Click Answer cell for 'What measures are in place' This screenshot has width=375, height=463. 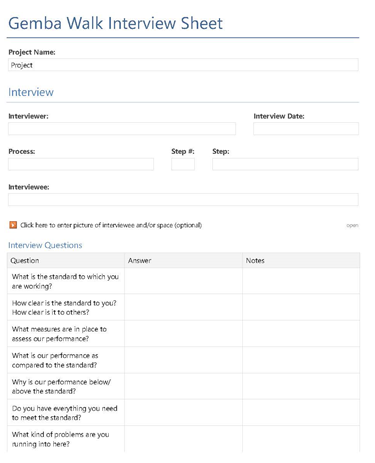183,334
